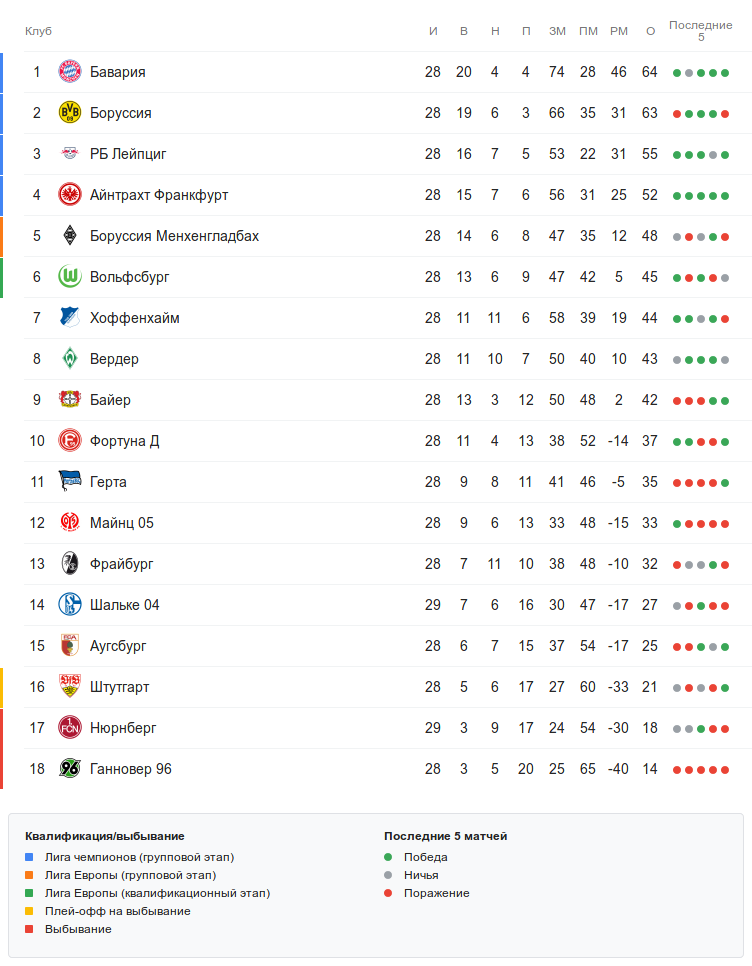Viewport: 752px width, 966px height.
Task: Click the Bayer Leverkusen club crest
Action: (69, 400)
